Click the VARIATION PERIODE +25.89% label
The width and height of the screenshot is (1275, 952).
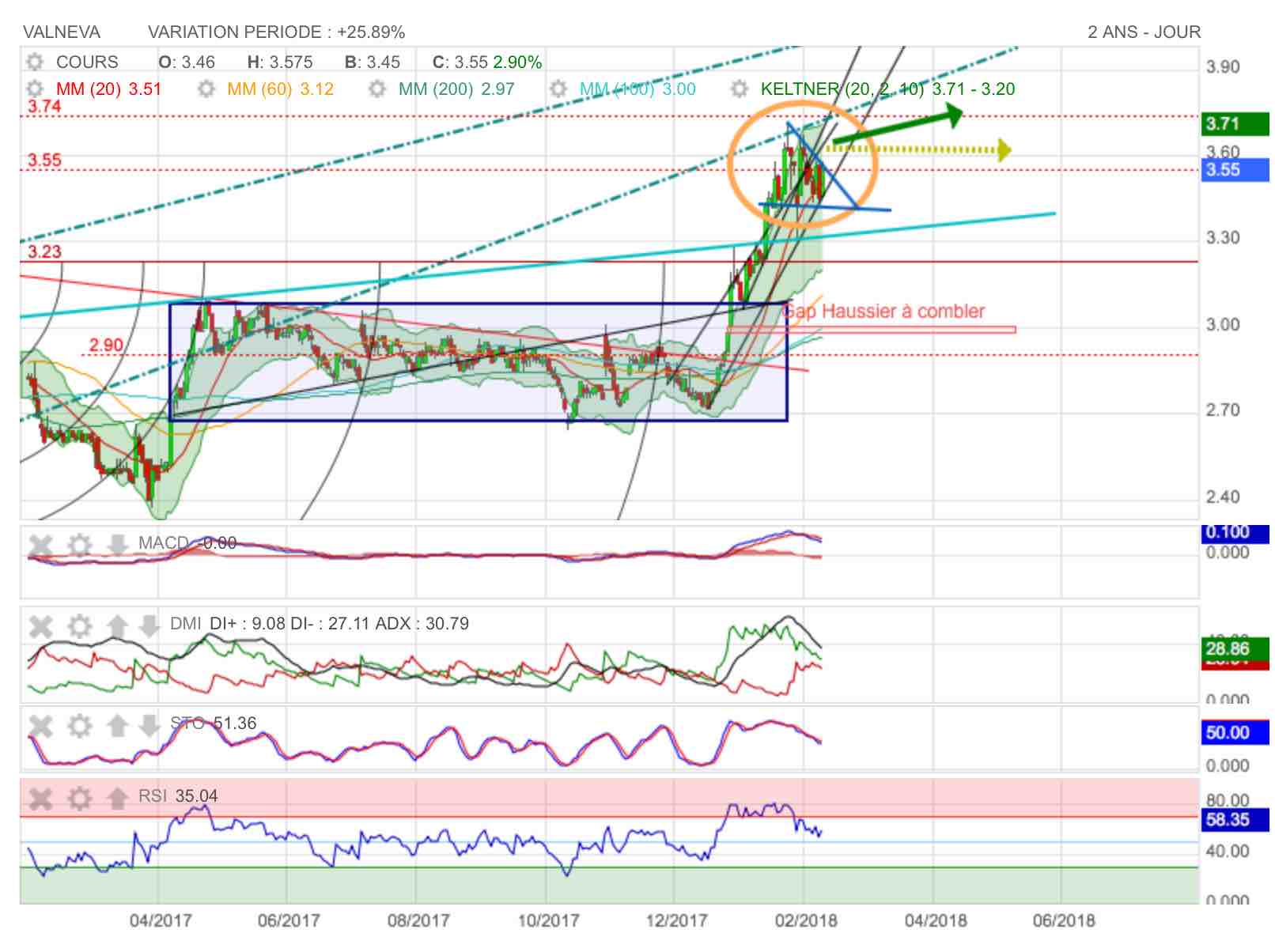(x=276, y=32)
